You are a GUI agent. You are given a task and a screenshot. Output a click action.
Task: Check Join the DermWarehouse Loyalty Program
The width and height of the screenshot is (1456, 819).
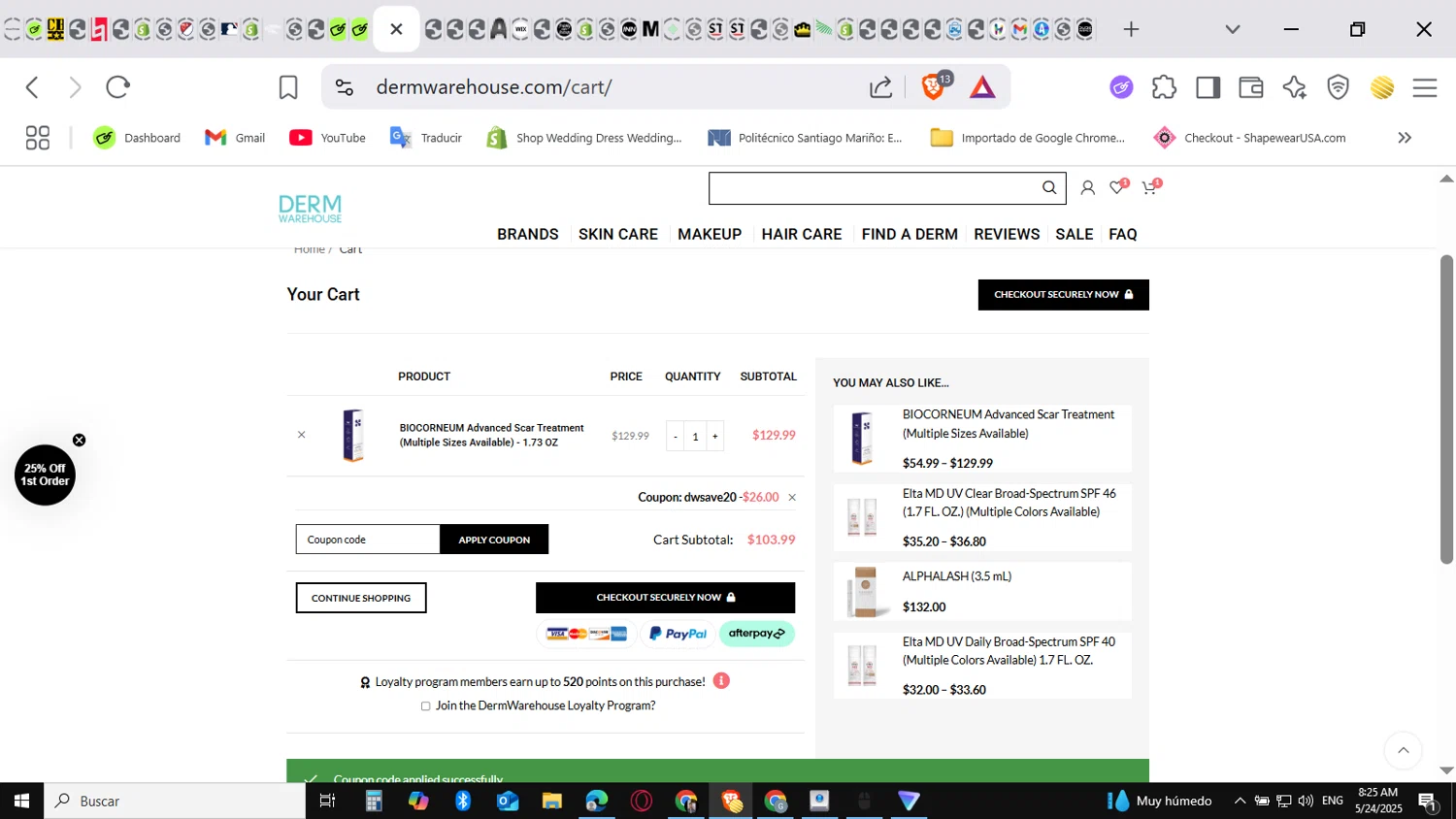tap(425, 706)
